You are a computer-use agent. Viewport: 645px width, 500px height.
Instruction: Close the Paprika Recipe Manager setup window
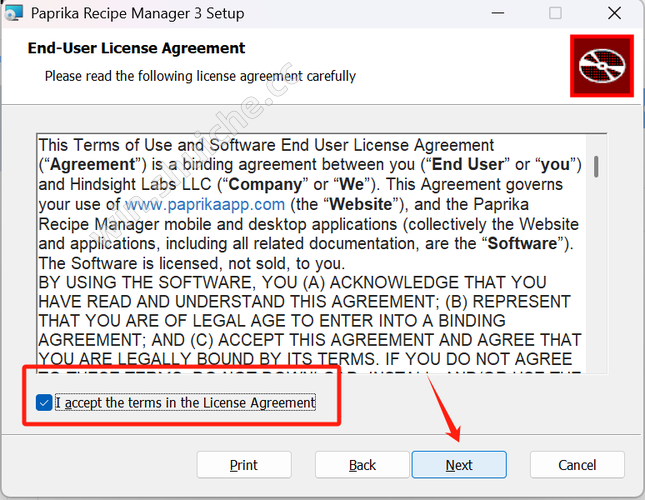pyautogui.click(x=615, y=13)
